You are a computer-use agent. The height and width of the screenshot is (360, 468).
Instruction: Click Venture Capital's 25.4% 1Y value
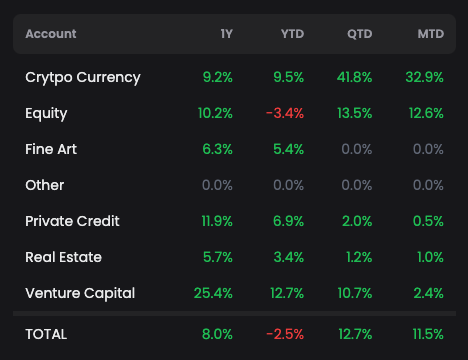[213, 293]
